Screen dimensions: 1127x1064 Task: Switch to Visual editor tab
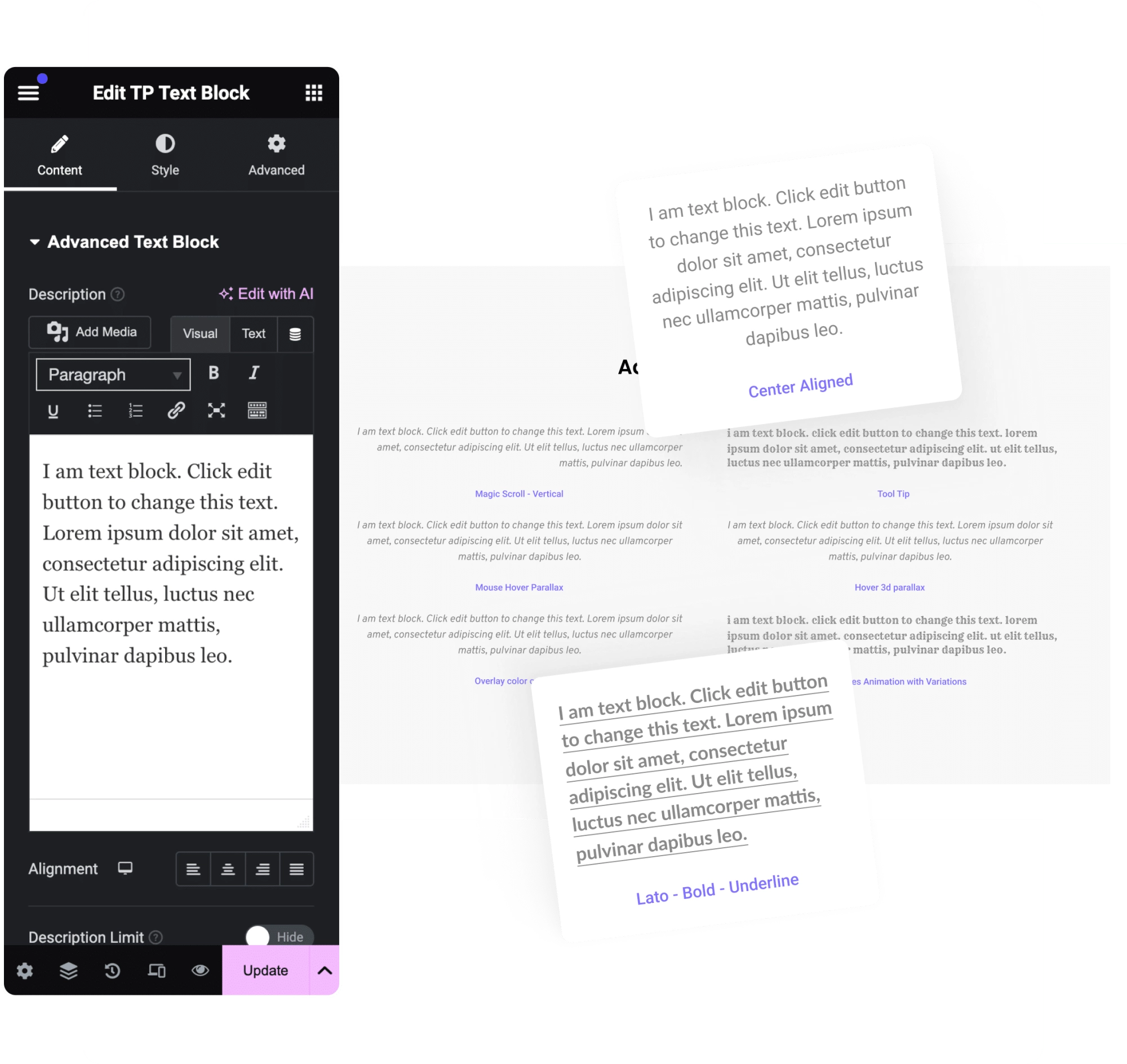pos(199,333)
